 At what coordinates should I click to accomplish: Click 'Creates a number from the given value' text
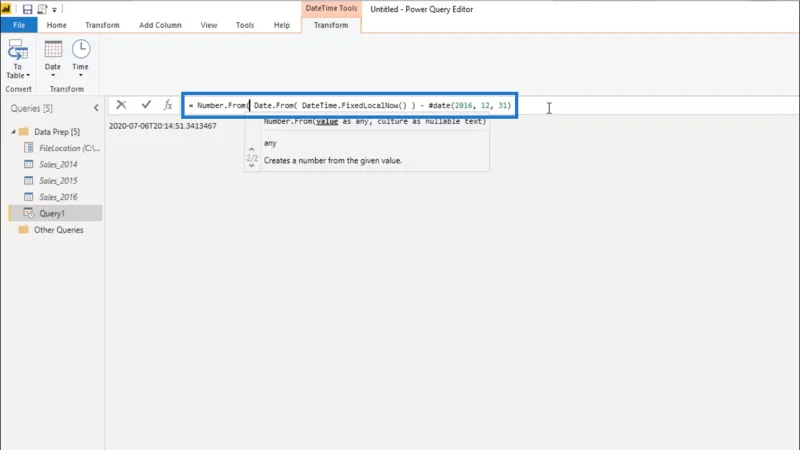[333, 160]
